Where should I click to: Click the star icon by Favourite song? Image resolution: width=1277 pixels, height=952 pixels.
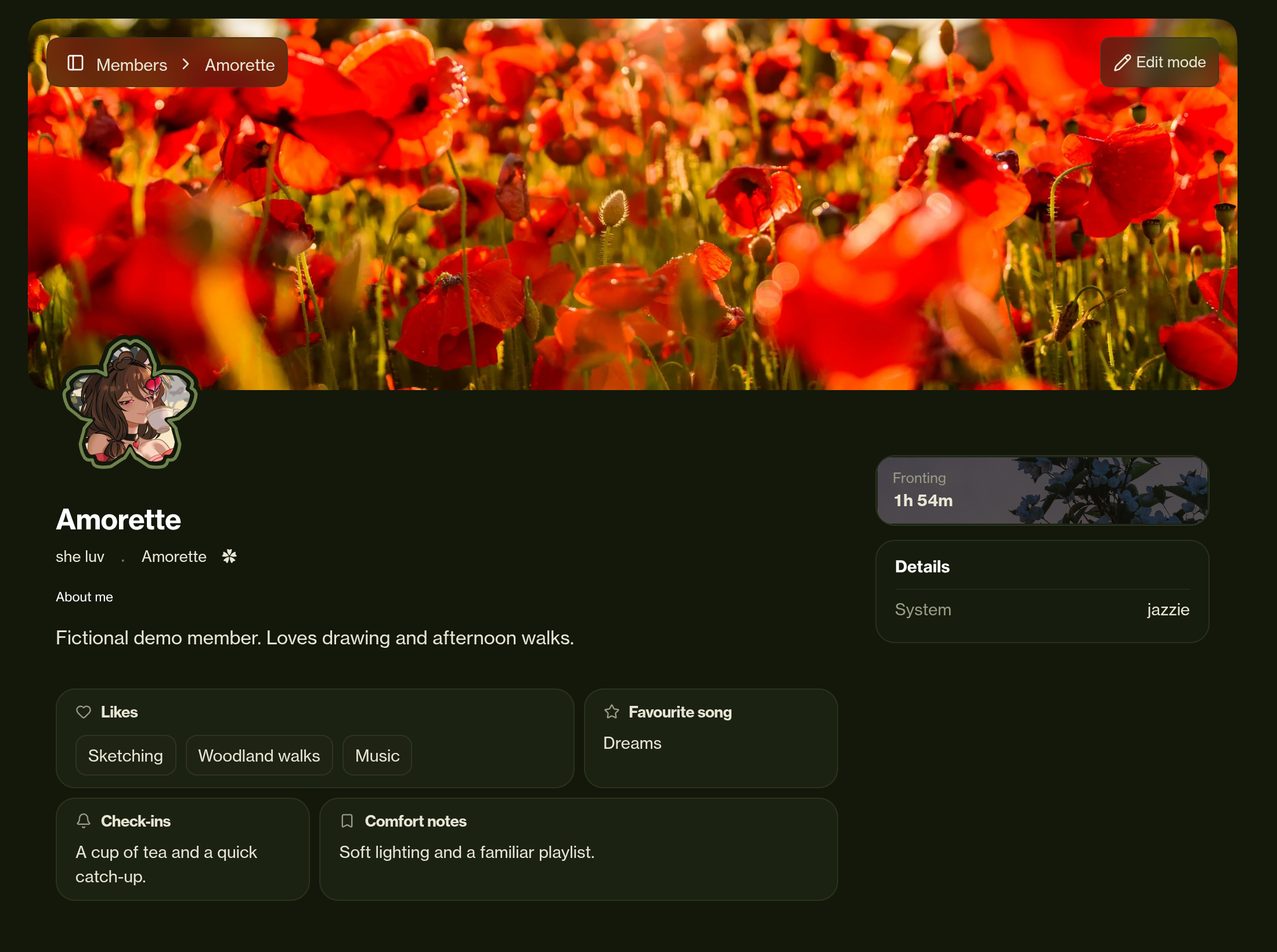[612, 712]
